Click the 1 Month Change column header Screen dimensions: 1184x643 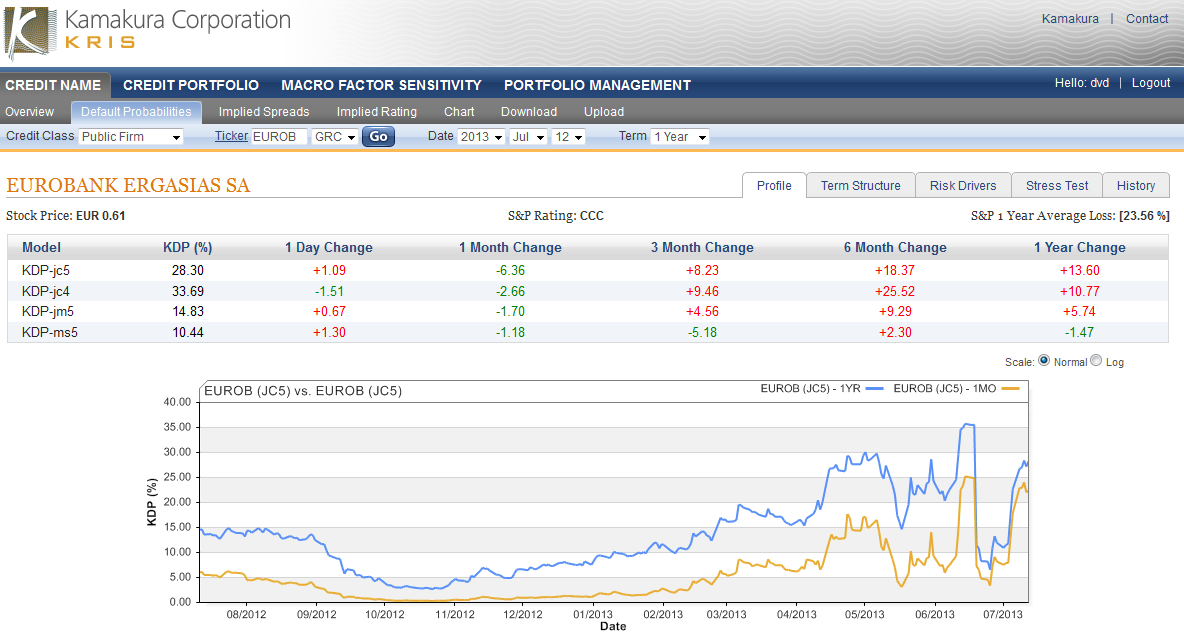click(510, 248)
